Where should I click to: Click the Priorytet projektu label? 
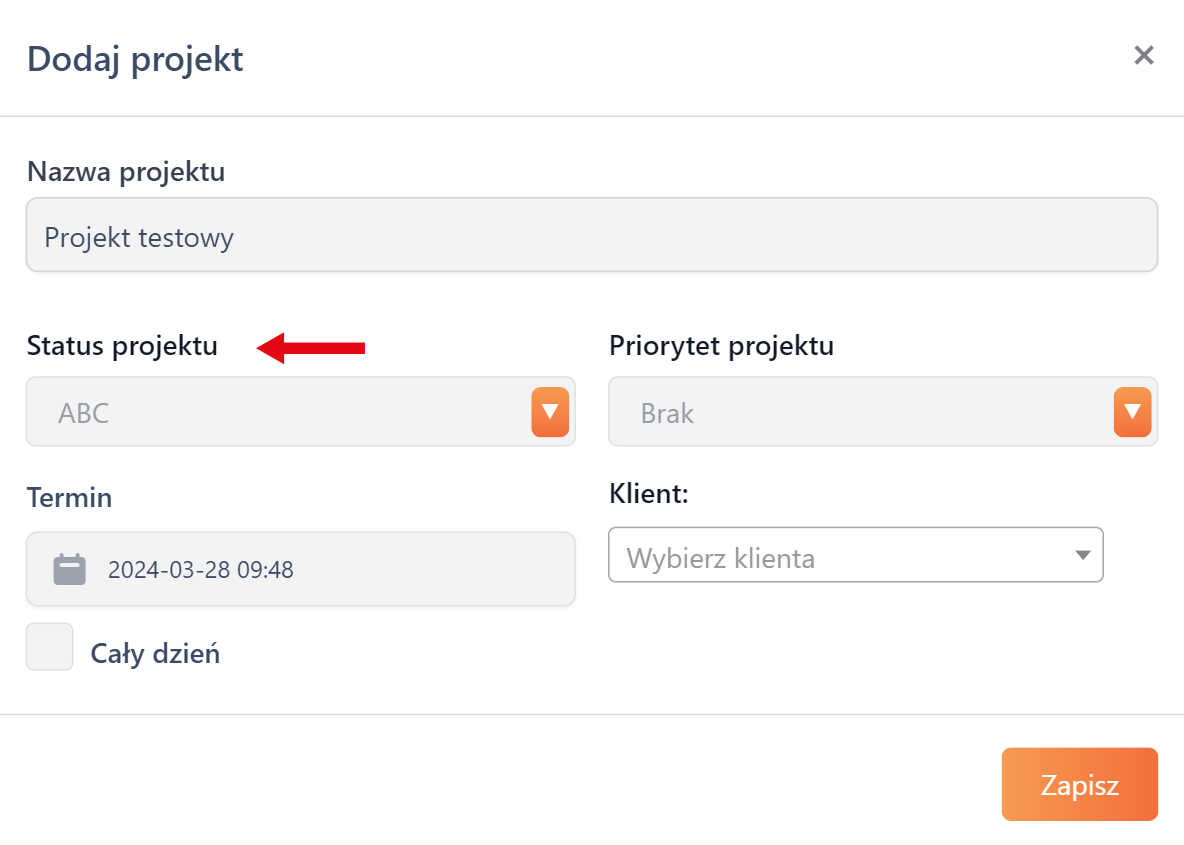(x=721, y=346)
